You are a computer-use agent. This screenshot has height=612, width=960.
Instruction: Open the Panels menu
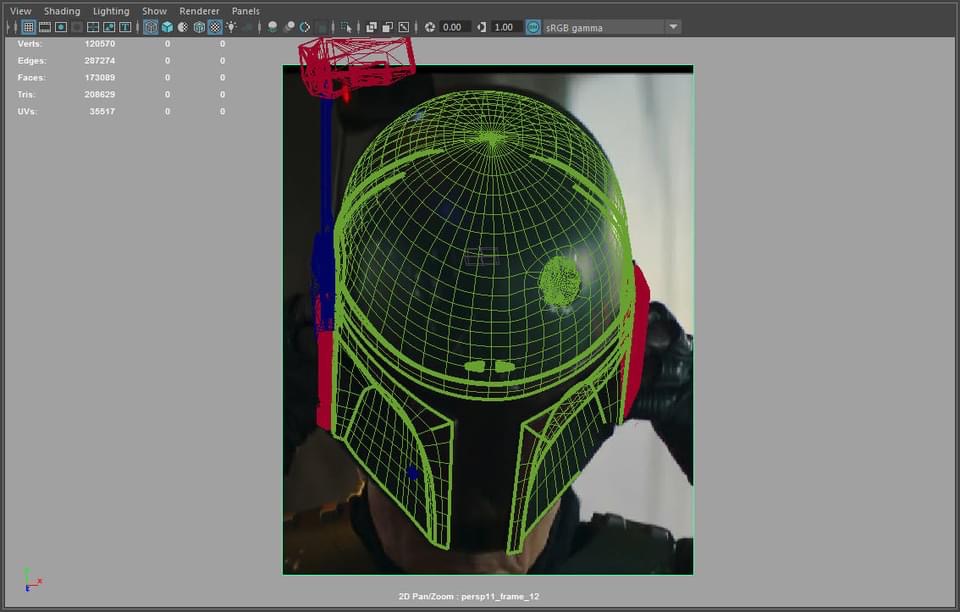(x=245, y=11)
